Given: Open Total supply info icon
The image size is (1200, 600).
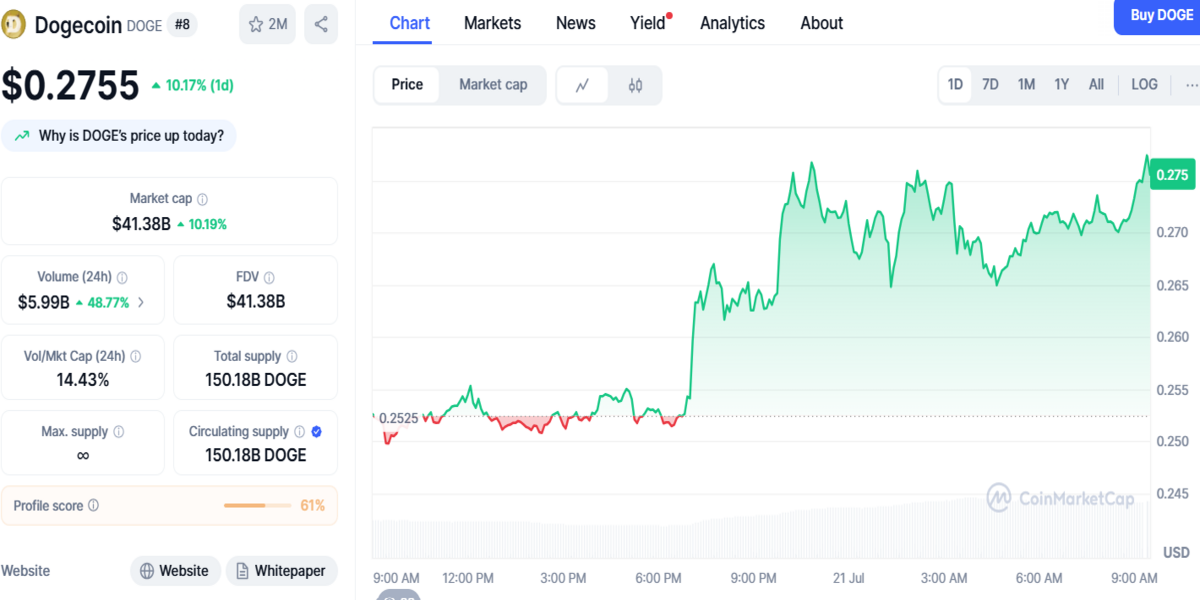Looking at the screenshot, I should click(291, 356).
